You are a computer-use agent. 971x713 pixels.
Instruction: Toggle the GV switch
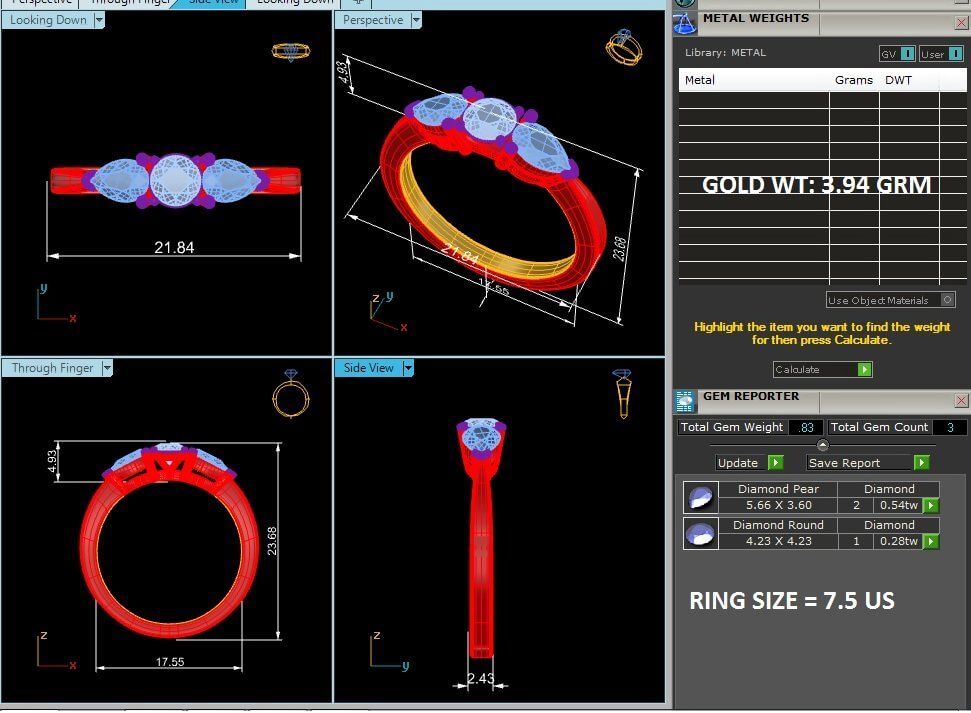897,54
